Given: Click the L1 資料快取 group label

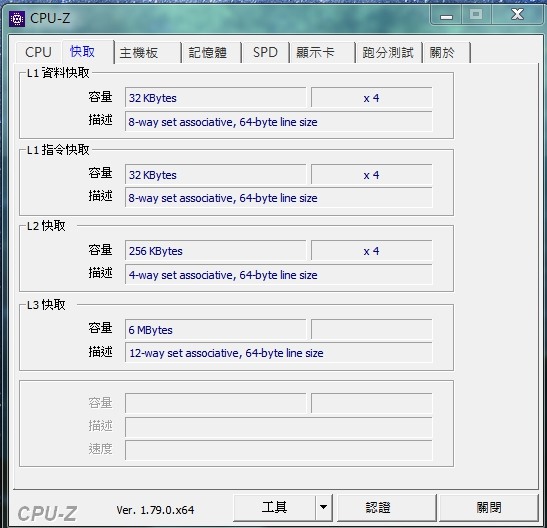Looking at the screenshot, I should coord(58,73).
